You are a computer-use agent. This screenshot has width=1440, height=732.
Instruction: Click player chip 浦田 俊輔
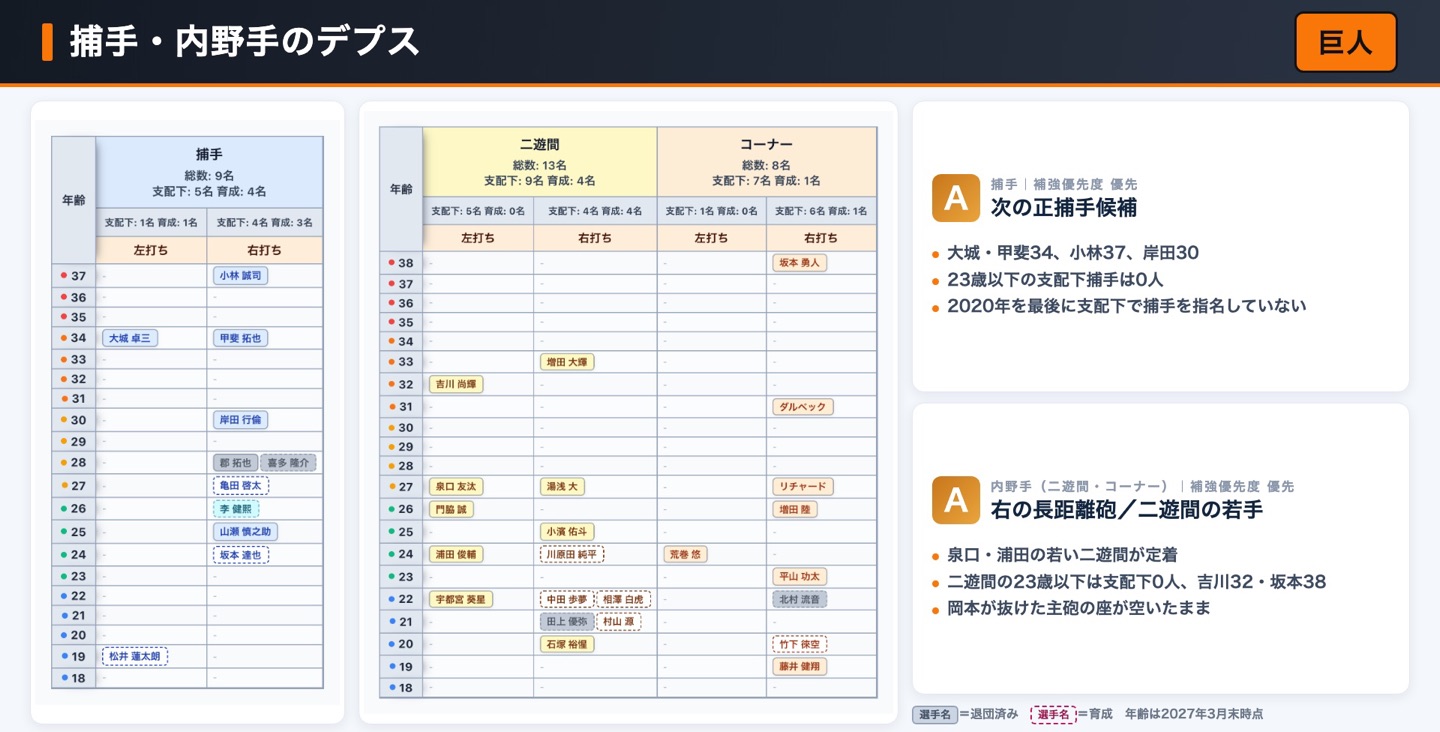click(456, 554)
